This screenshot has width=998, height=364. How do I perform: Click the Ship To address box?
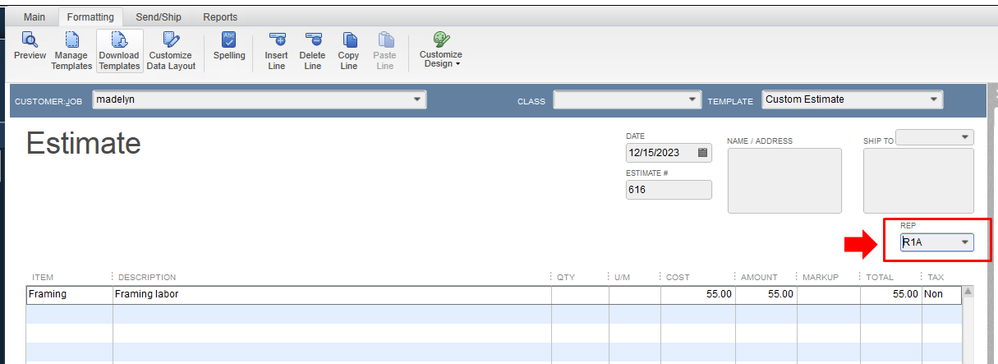click(x=918, y=181)
